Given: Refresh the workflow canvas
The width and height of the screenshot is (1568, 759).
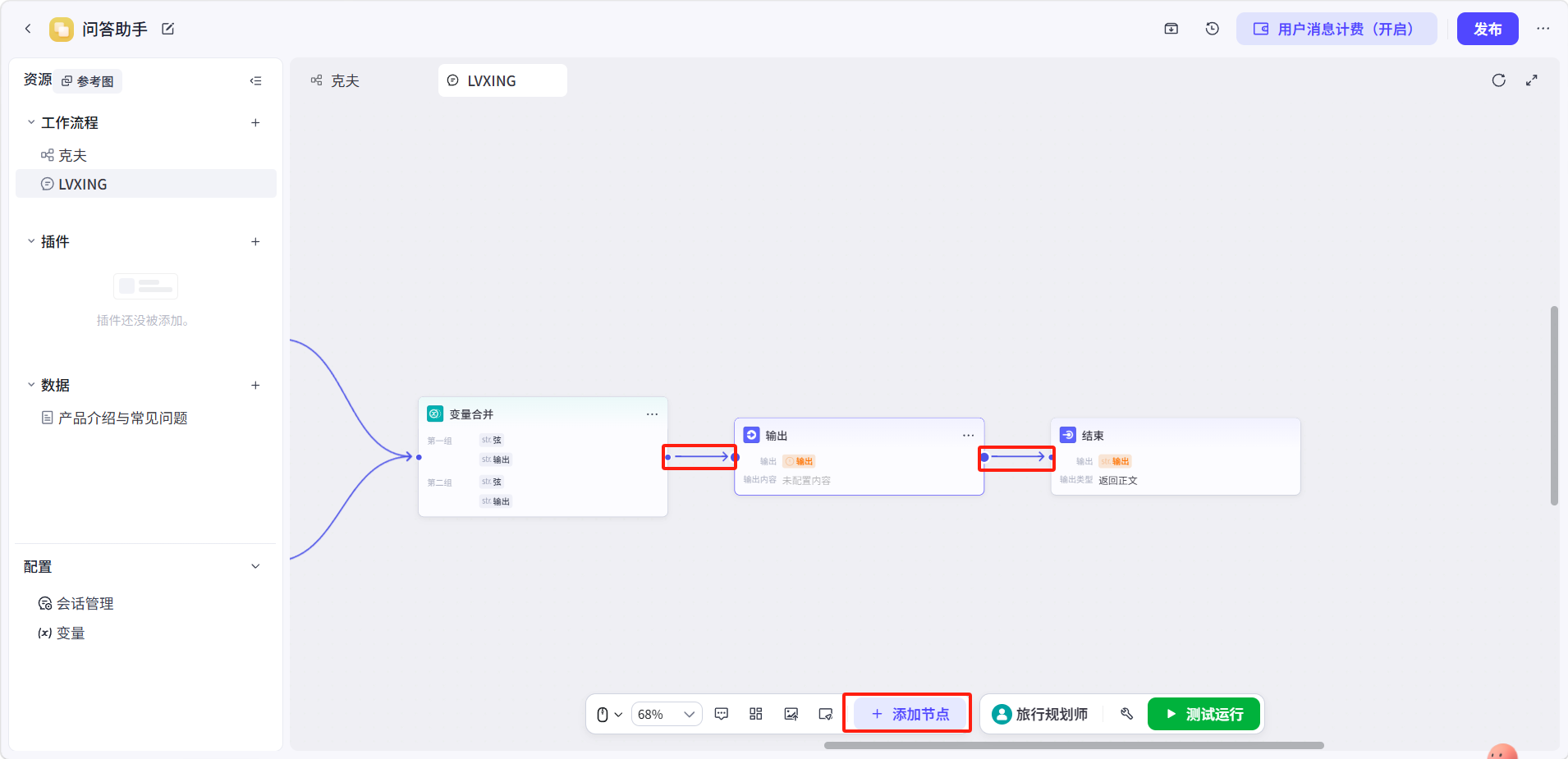Looking at the screenshot, I should (1499, 80).
